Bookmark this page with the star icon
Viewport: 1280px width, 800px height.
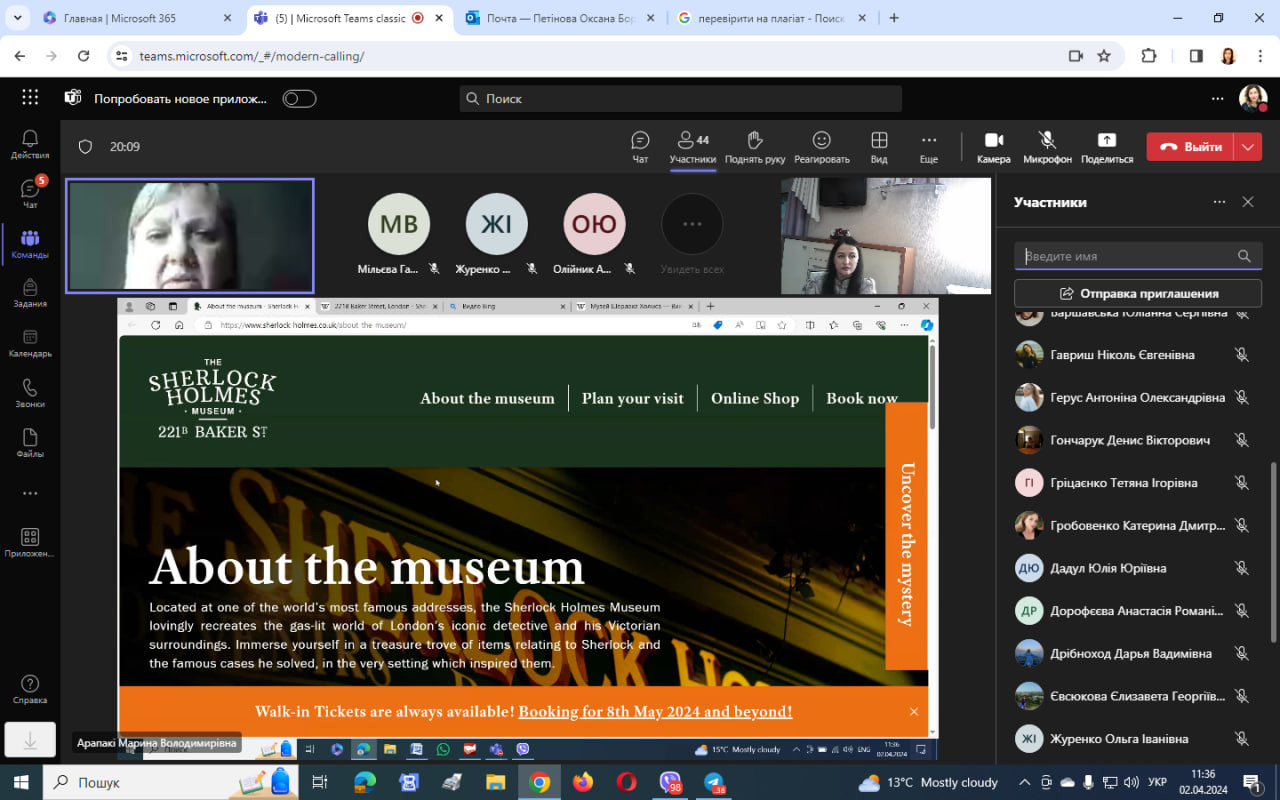click(x=1104, y=56)
